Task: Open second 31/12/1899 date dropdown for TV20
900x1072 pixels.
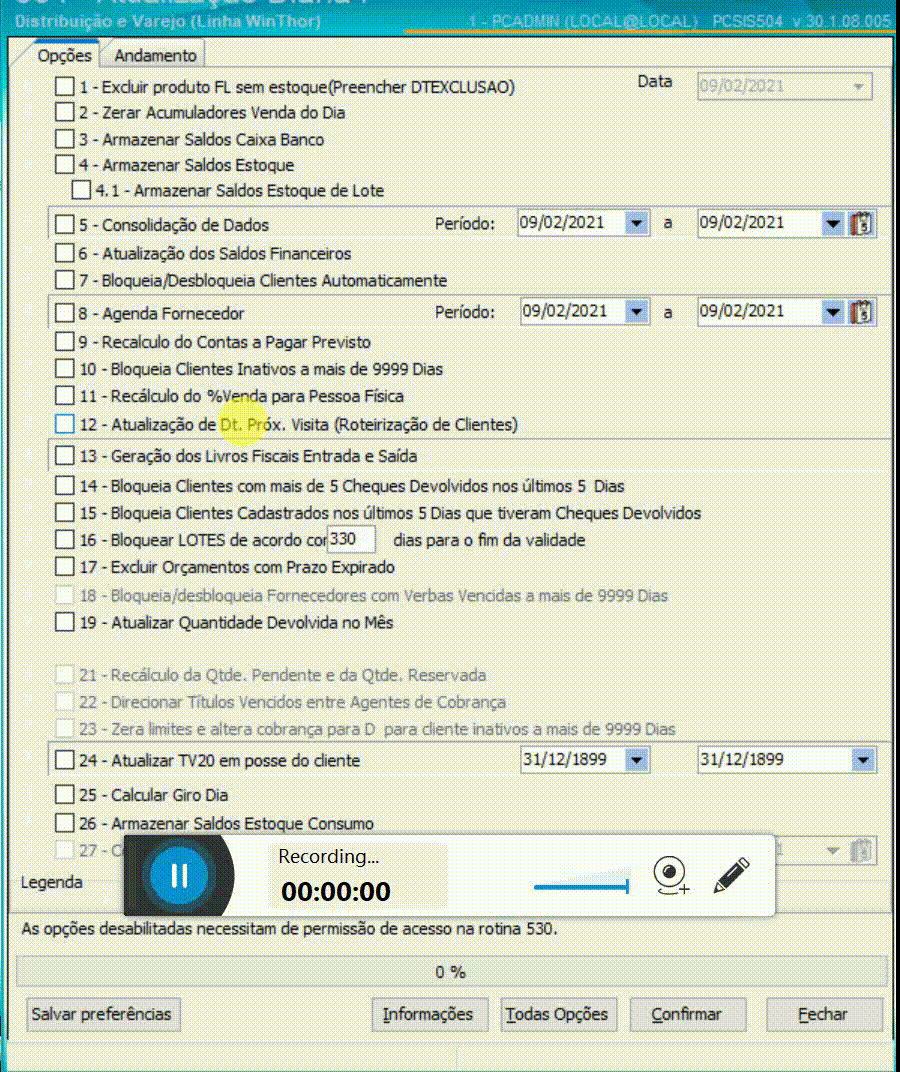Action: coord(864,760)
